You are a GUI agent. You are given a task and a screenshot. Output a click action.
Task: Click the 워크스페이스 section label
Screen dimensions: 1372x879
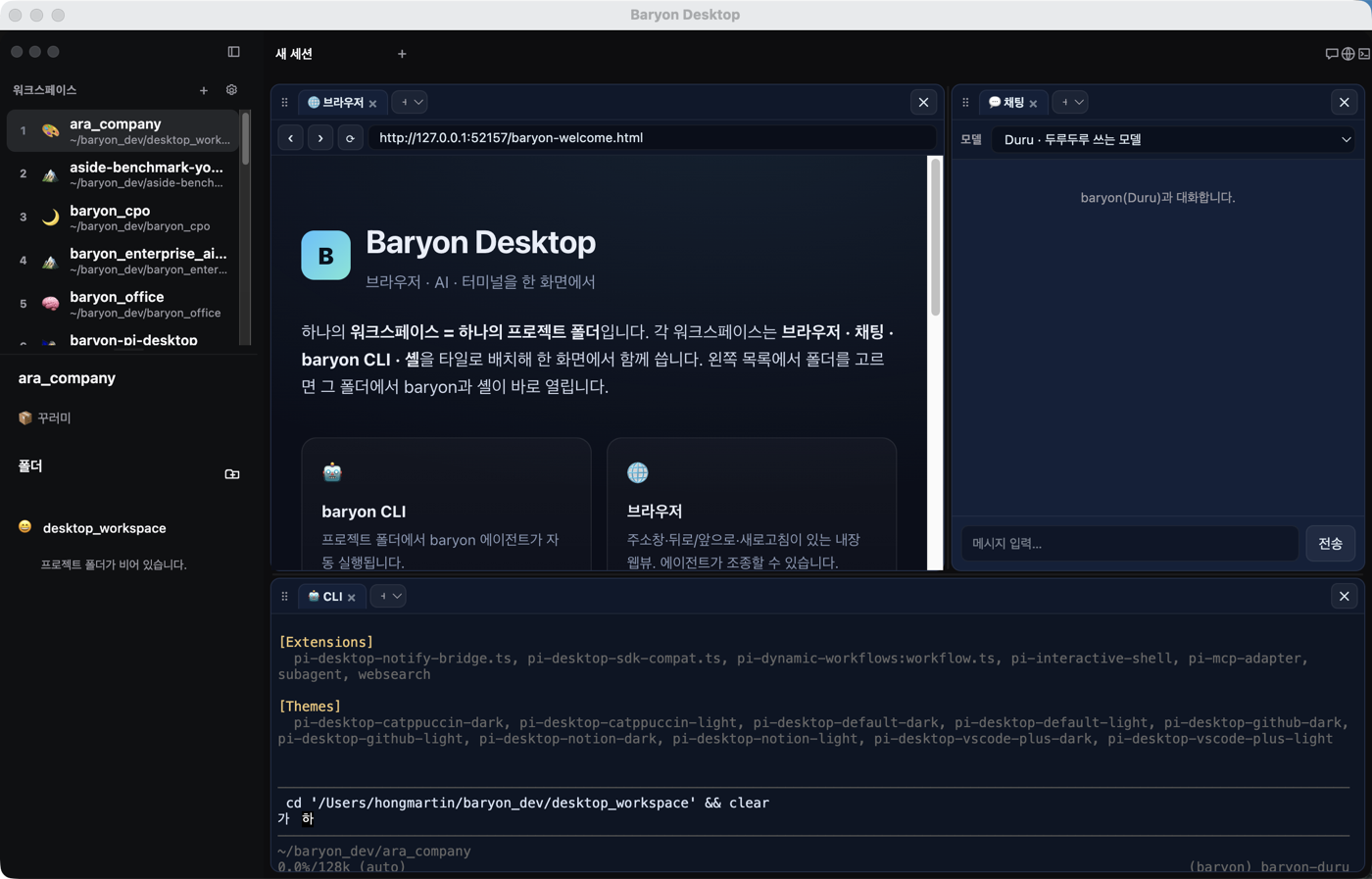pos(45,90)
